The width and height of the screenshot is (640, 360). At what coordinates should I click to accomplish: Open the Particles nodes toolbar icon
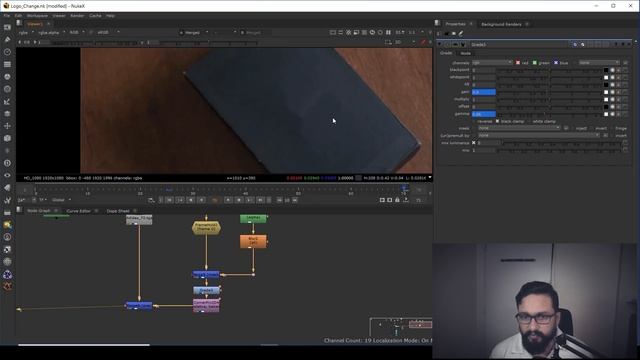coord(7,151)
